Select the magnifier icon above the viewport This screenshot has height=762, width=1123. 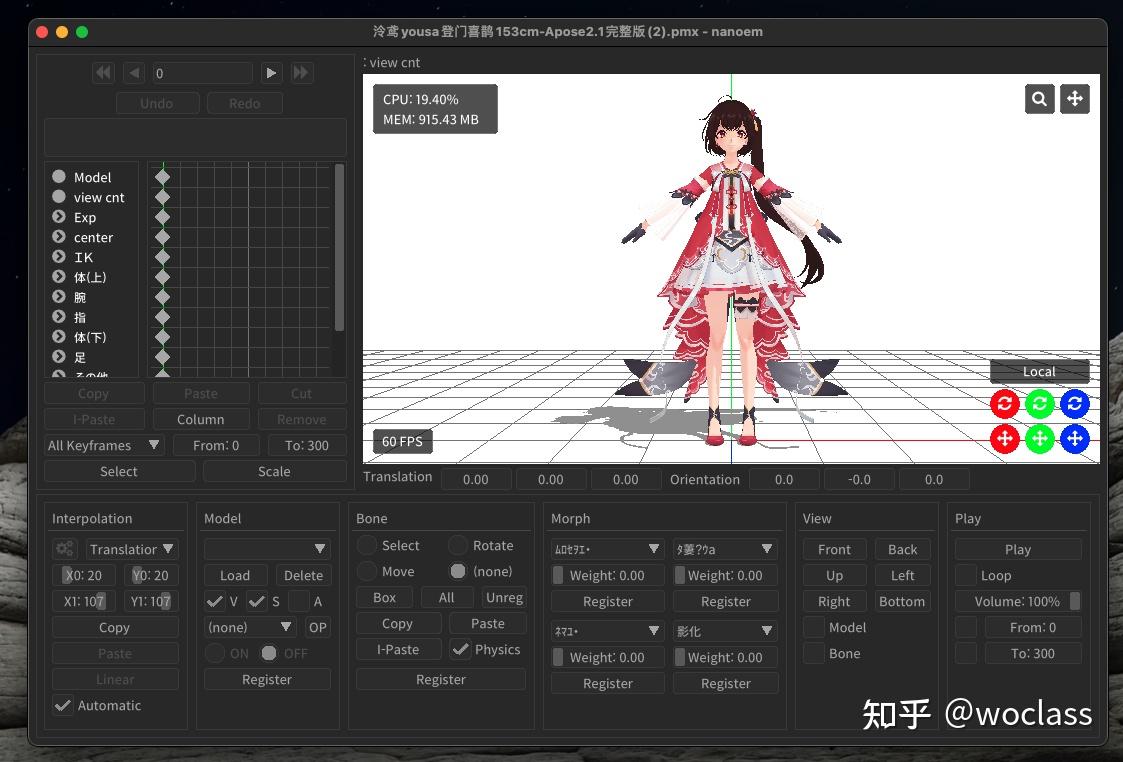coord(1039,98)
